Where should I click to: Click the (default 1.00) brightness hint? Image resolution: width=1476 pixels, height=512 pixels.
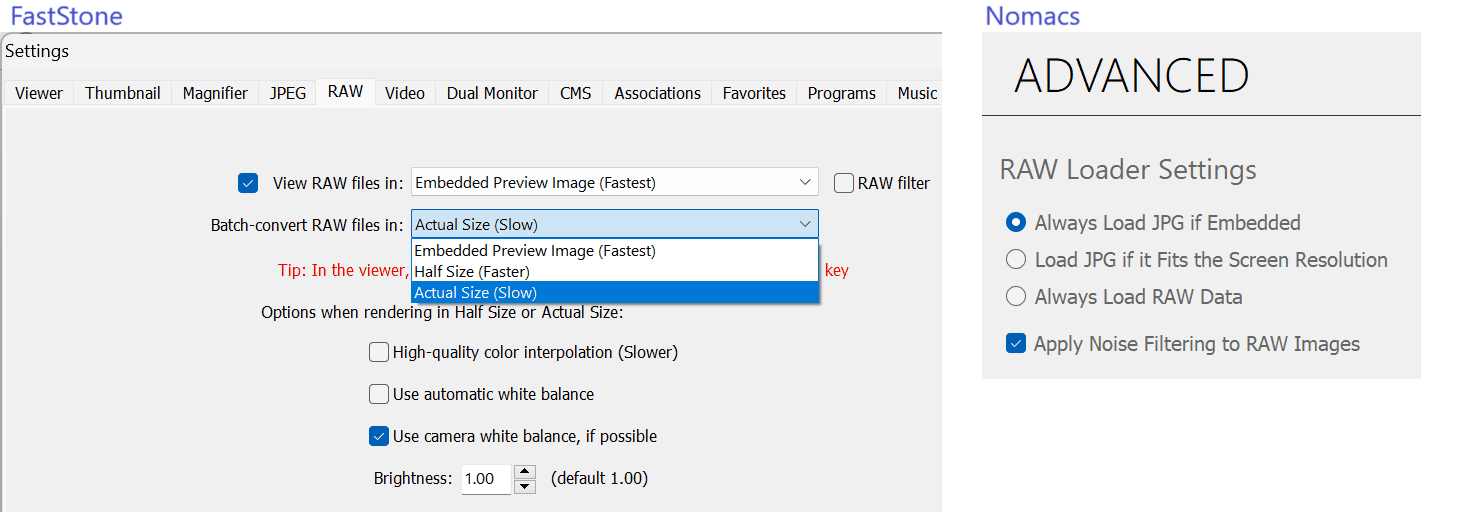(599, 478)
